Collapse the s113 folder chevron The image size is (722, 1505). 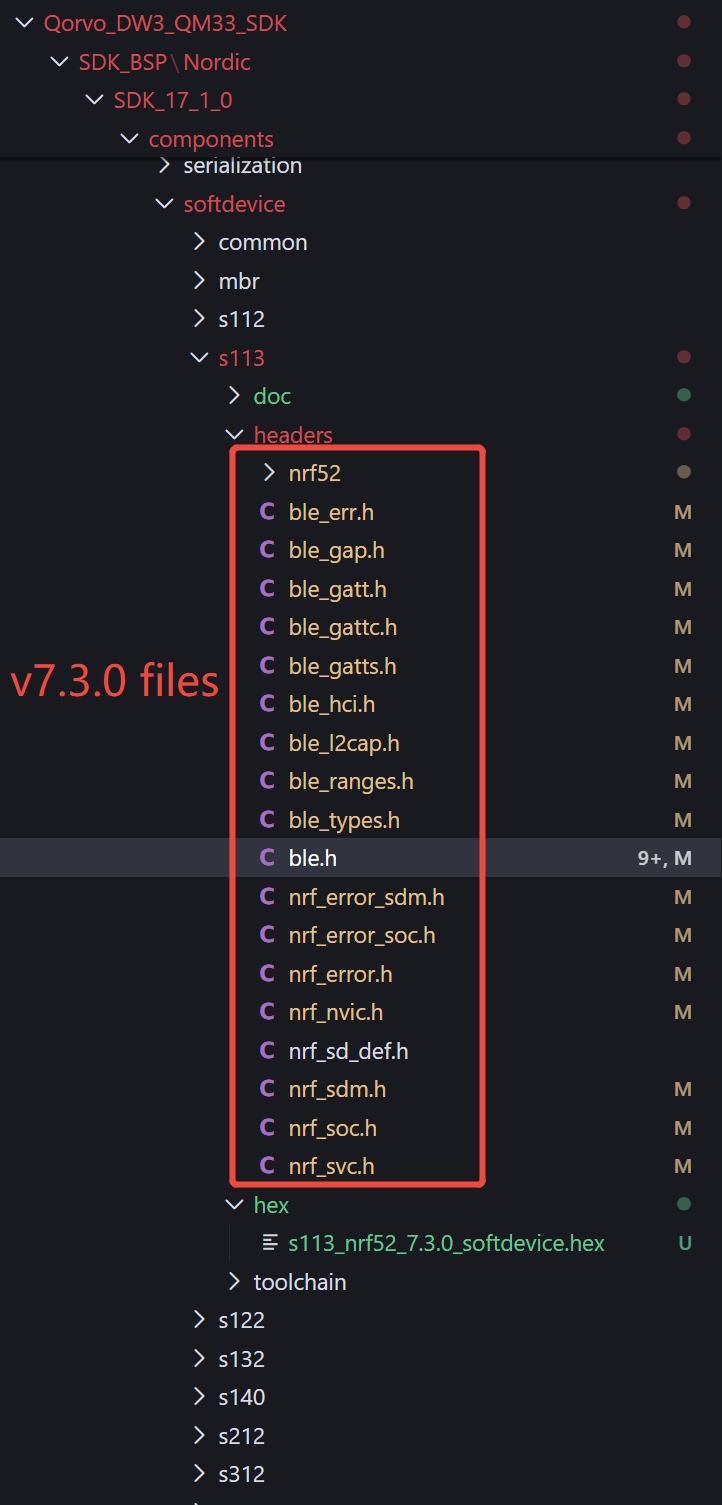coord(199,358)
